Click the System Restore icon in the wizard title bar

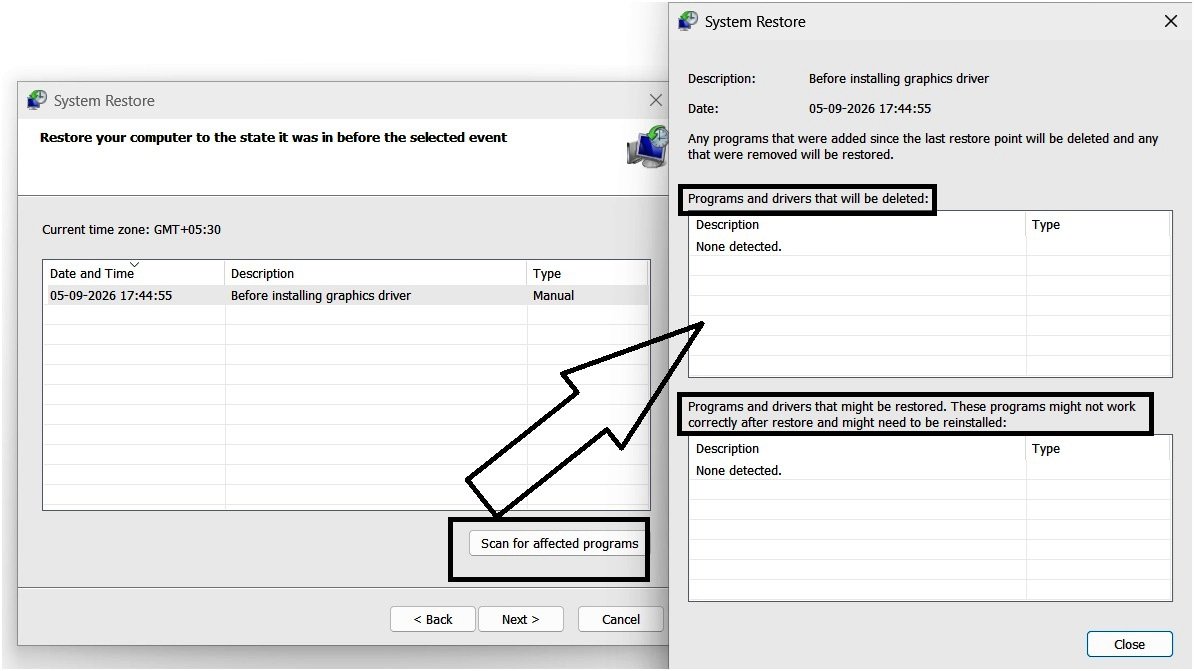[x=37, y=100]
